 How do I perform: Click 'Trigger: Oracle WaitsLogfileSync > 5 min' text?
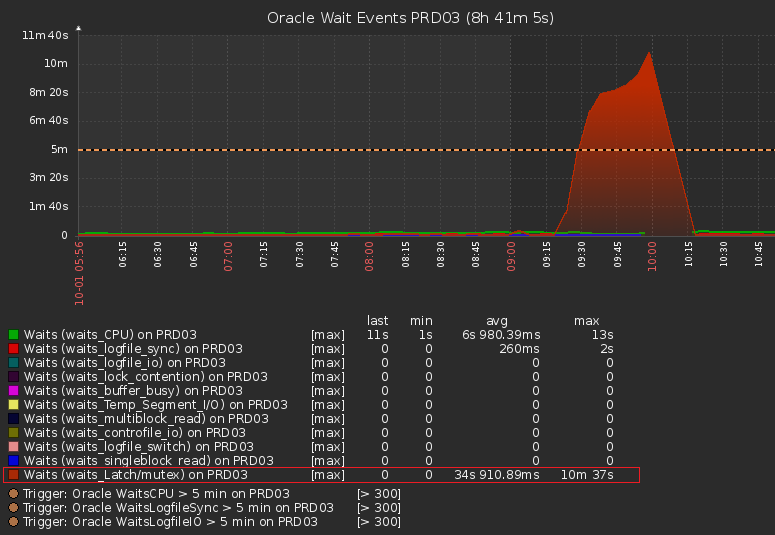(178, 507)
